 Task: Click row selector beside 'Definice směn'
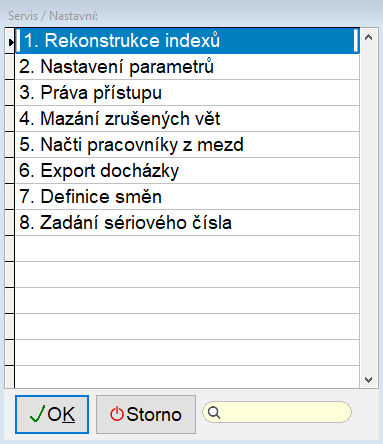pos(10,197)
